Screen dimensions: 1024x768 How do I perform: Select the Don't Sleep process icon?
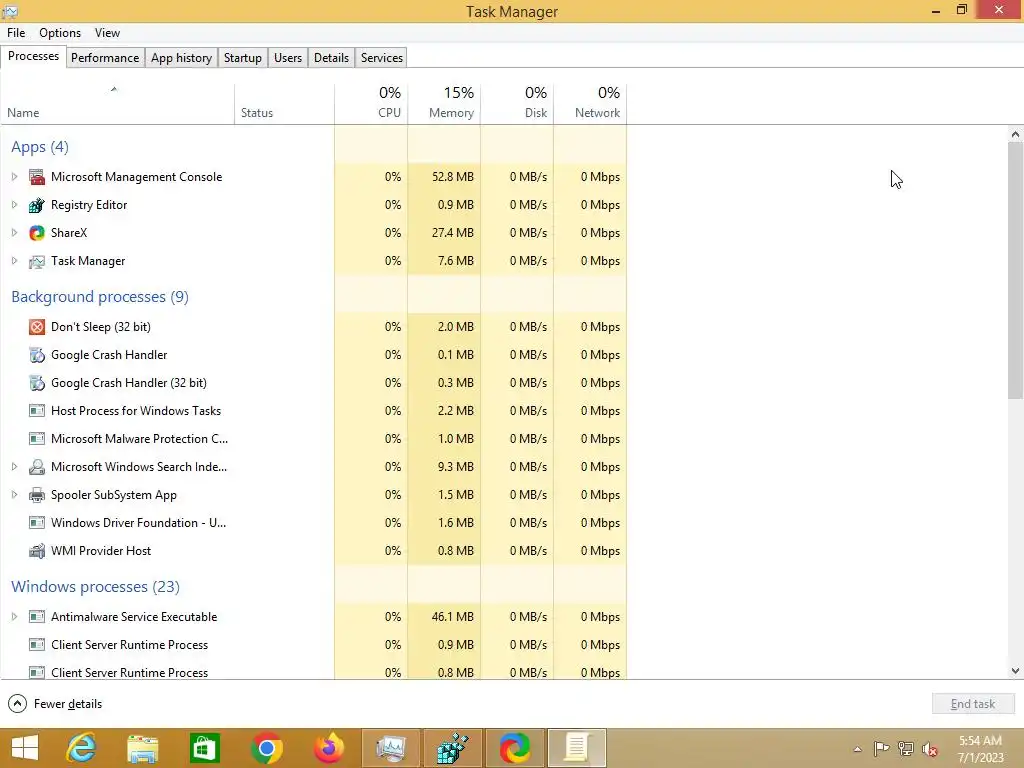click(x=37, y=327)
